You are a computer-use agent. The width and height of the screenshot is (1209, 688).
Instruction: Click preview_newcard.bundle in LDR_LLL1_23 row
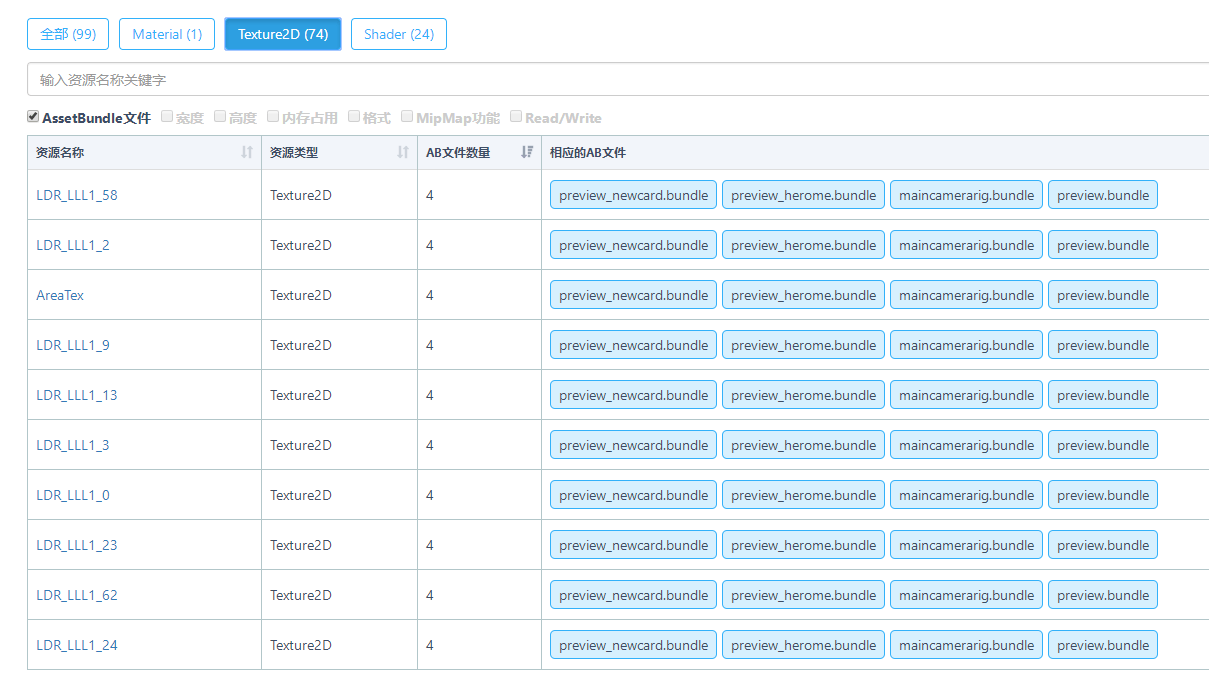point(633,545)
